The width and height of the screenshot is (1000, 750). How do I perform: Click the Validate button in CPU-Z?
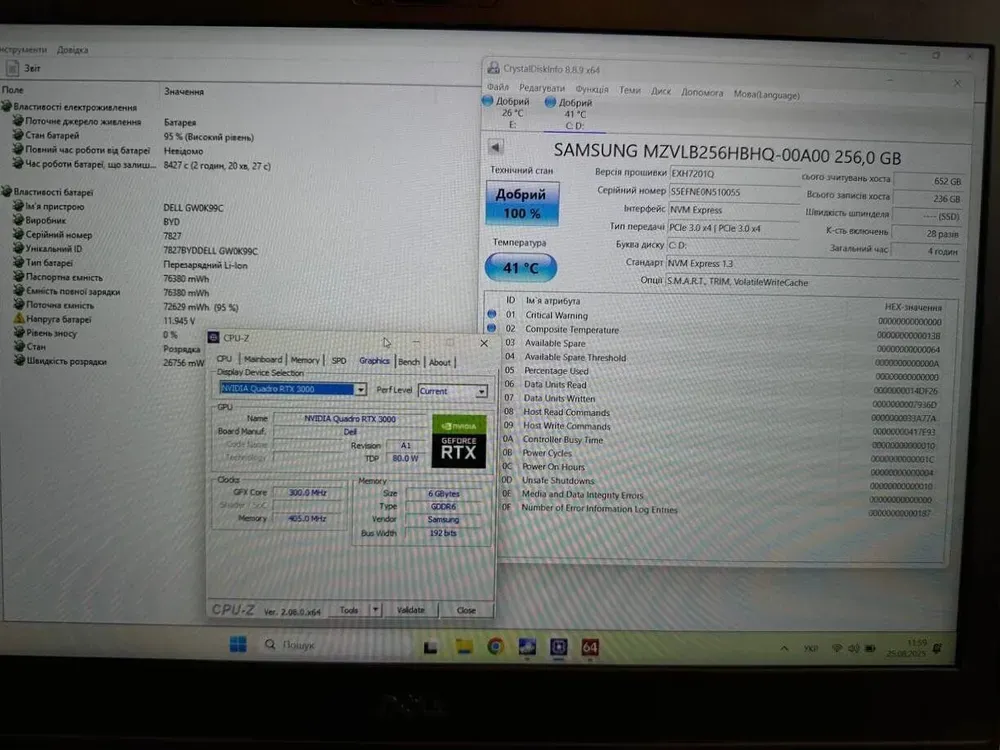coord(411,609)
